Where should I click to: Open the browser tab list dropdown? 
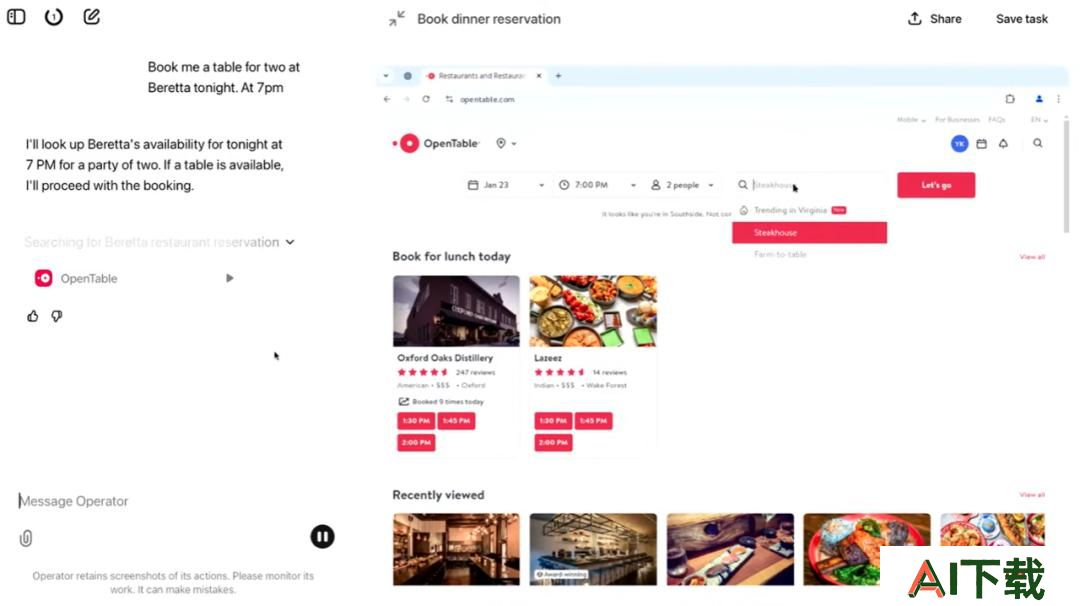(x=386, y=76)
